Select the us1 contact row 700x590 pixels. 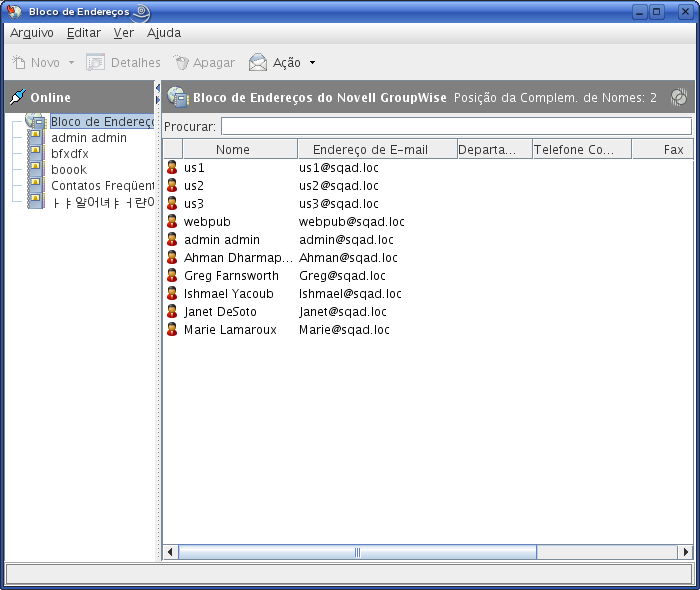428,168
